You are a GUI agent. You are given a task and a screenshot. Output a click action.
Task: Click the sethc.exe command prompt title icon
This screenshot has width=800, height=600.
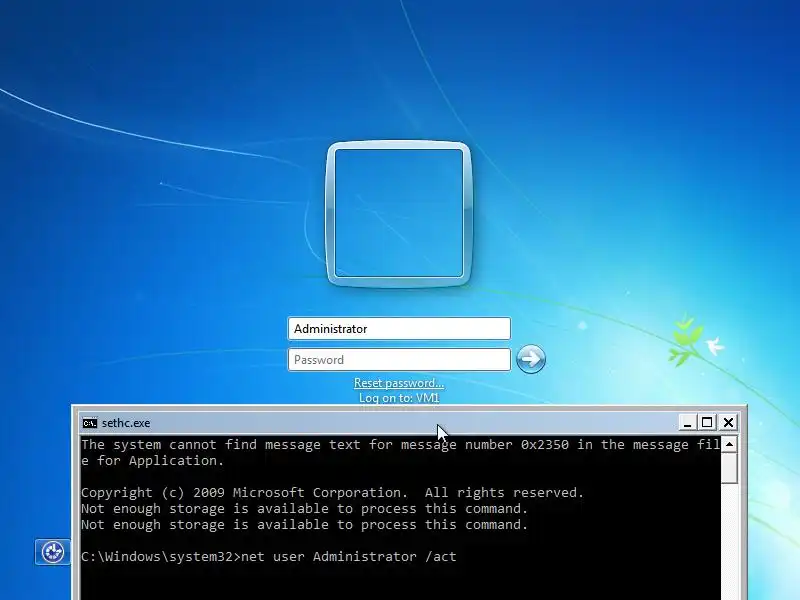pos(89,423)
